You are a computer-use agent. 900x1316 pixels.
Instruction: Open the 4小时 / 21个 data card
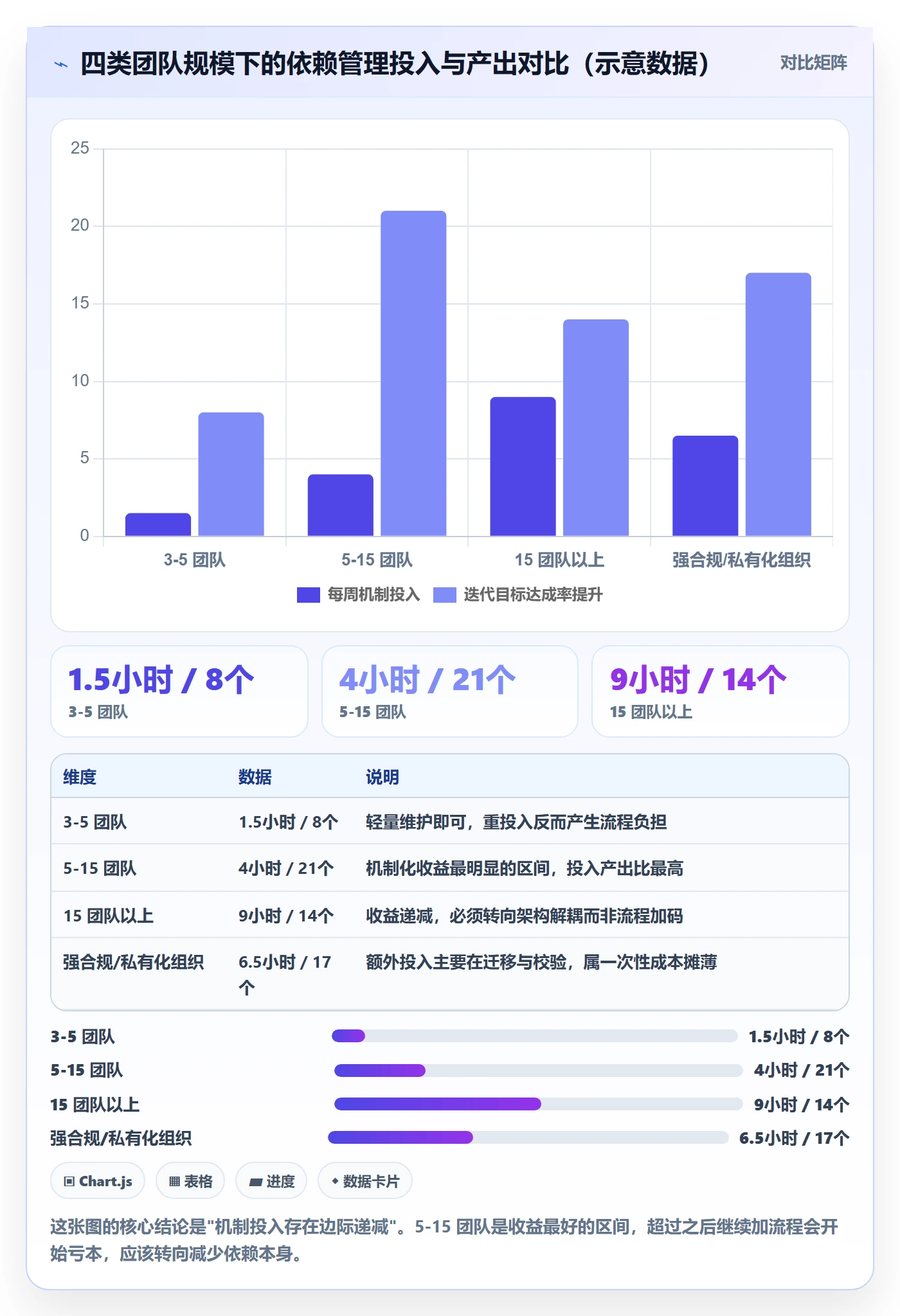coord(450,691)
